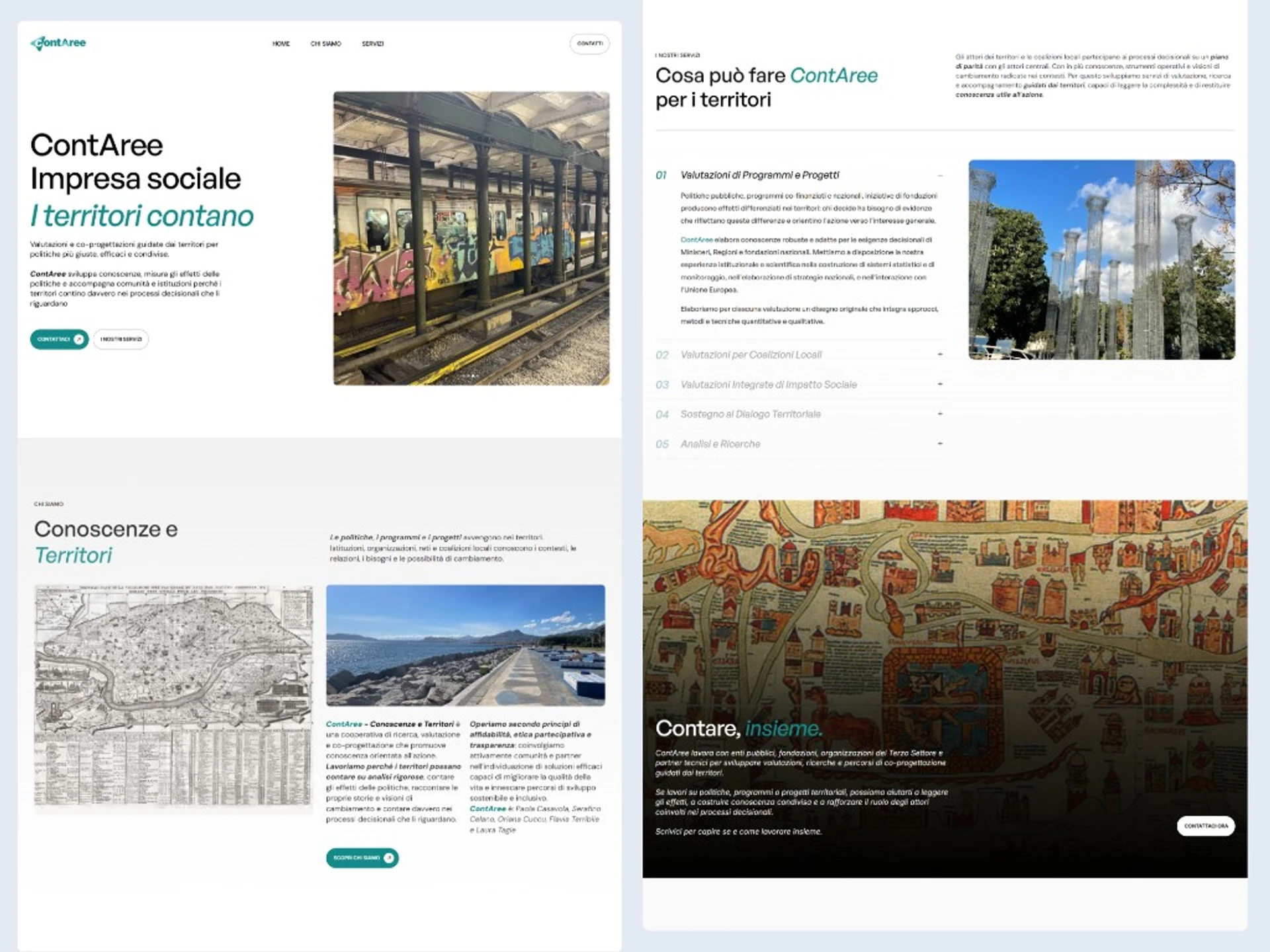
Task: Click the 'I territori contano' headline
Action: point(142,216)
